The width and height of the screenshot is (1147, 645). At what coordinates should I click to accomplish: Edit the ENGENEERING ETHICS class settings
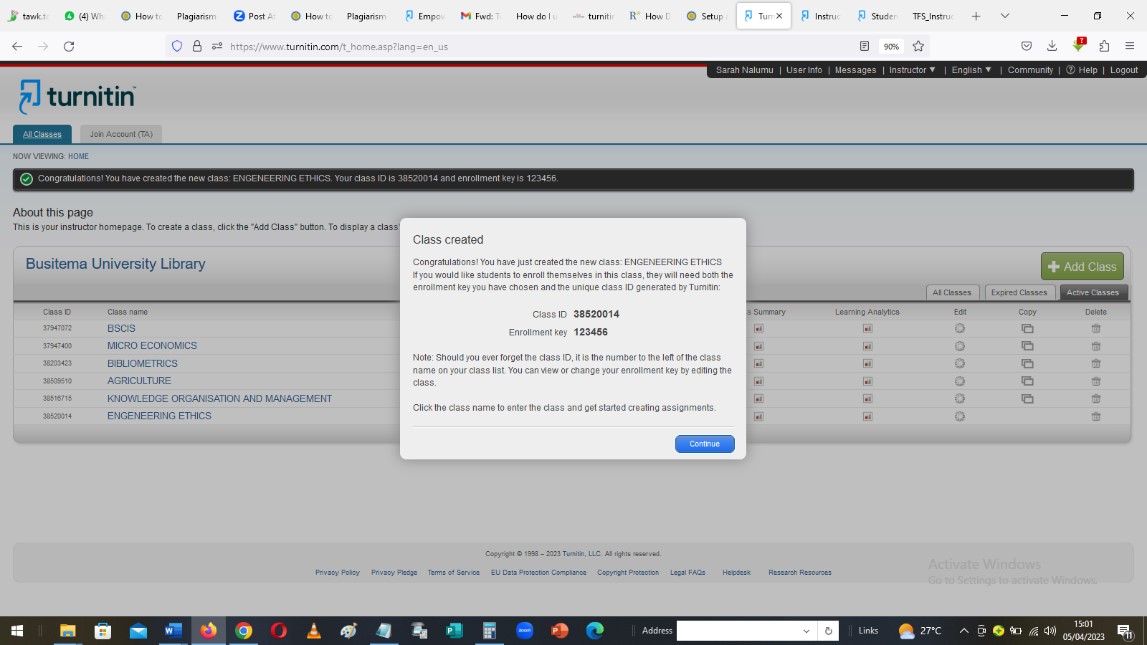[x=960, y=416]
